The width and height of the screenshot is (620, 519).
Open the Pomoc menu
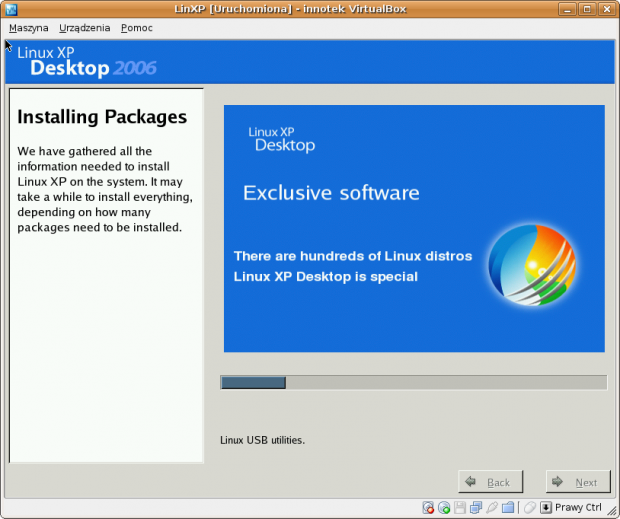(136, 28)
